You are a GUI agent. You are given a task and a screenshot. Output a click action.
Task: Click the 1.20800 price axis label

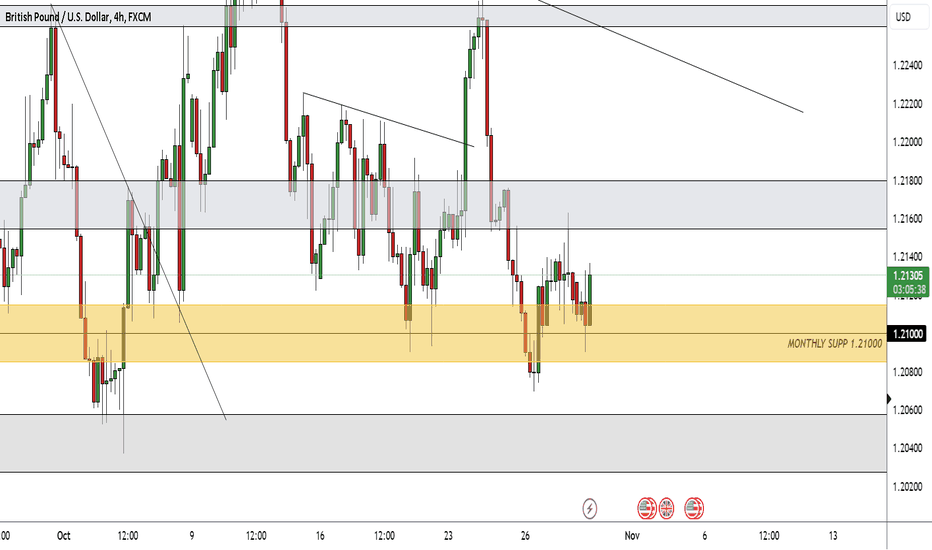click(x=907, y=372)
